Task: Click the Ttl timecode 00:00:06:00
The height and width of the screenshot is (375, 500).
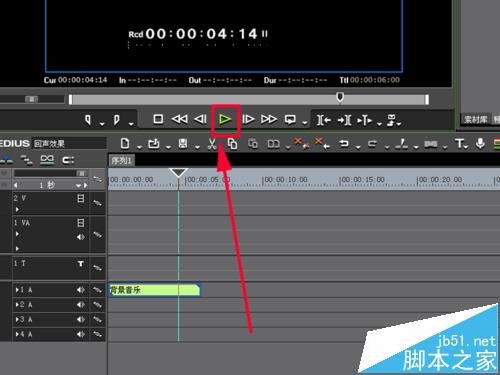Action: [x=375, y=80]
